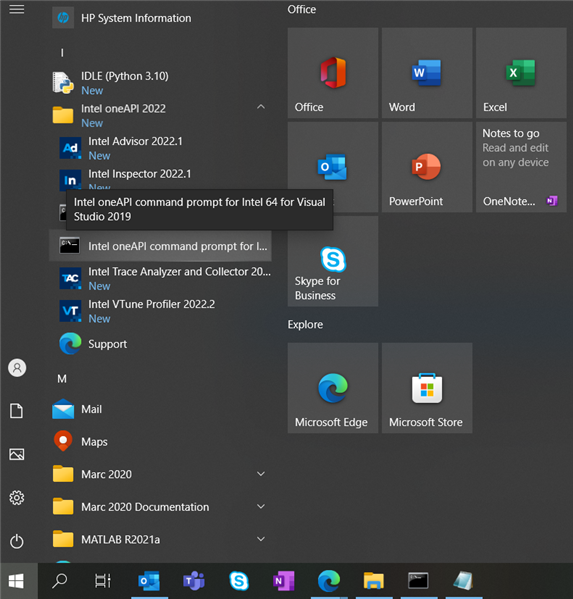Open the Maps app
The width and height of the screenshot is (573, 599).
pyautogui.click(x=160, y=442)
